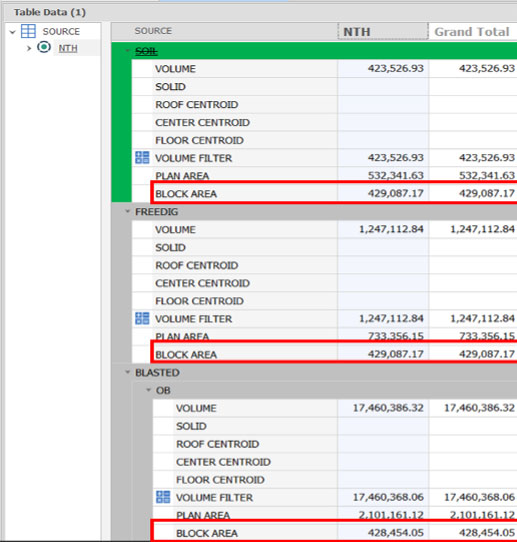Viewport: 517px width, 542px height.
Task: Collapse the SOURCE tree node
Action: click(13, 32)
